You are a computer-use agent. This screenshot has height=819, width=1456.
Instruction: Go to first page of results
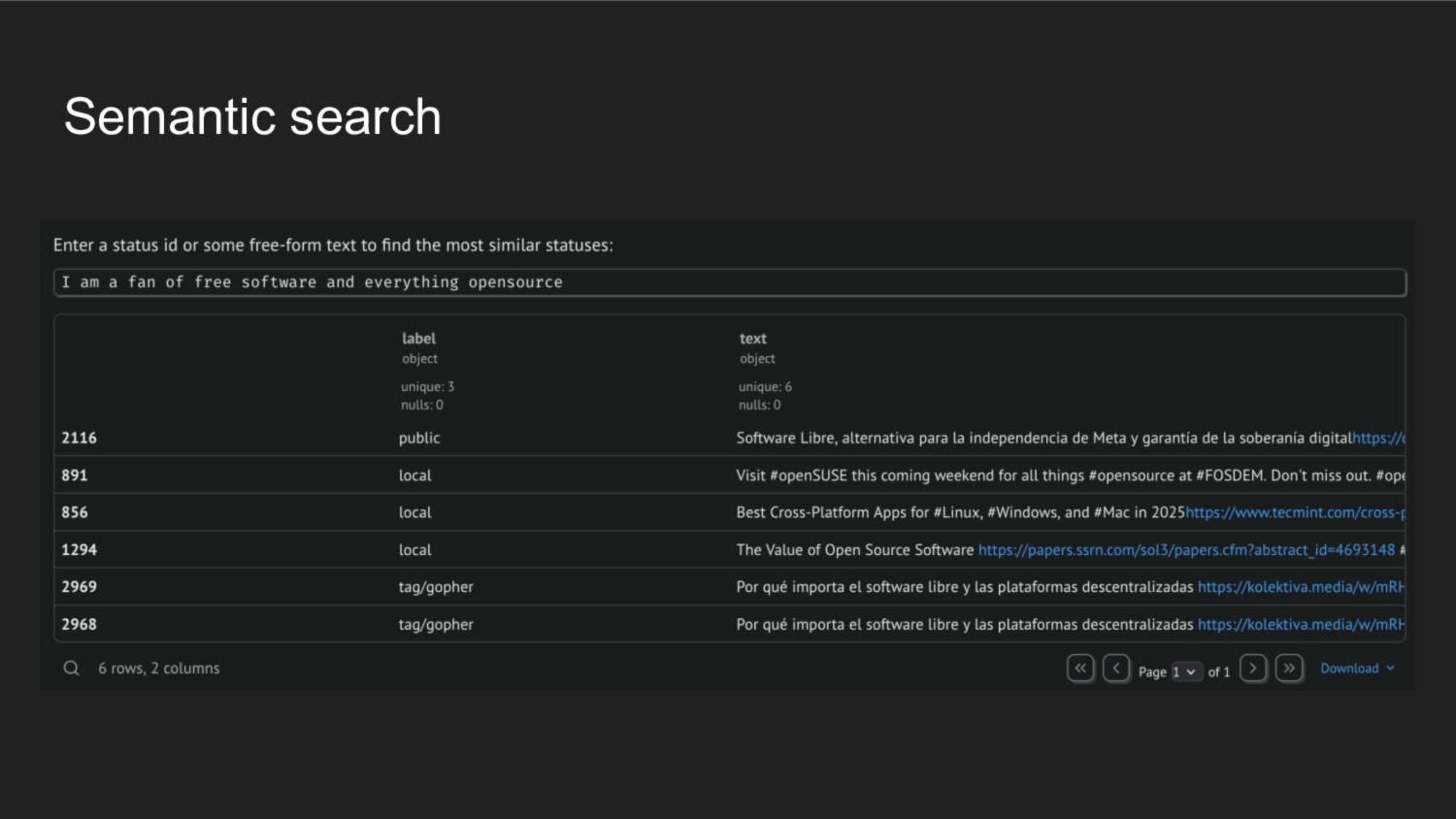pyautogui.click(x=1080, y=669)
